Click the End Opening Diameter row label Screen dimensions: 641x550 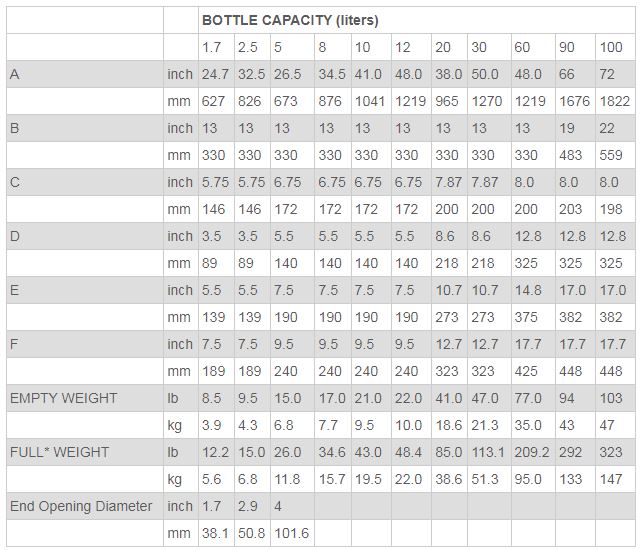click(81, 506)
